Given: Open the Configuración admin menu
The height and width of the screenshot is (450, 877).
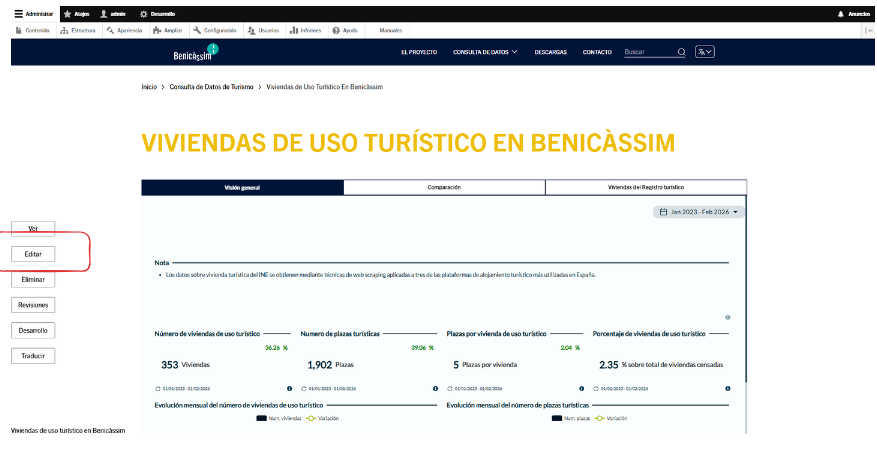Looking at the screenshot, I should click(215, 30).
